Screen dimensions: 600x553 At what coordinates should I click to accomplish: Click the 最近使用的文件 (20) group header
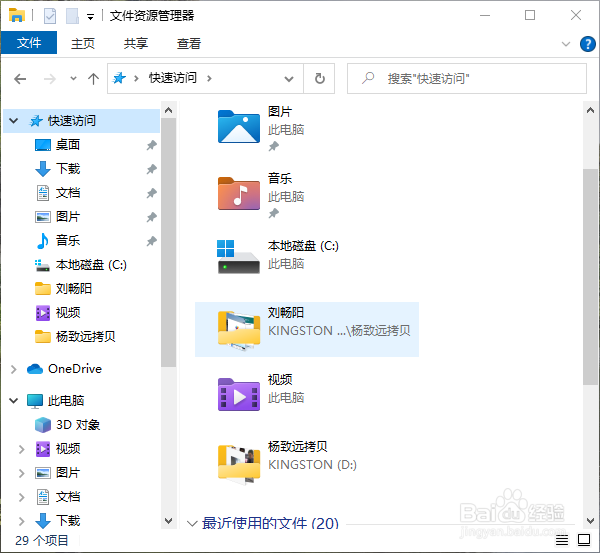270,523
